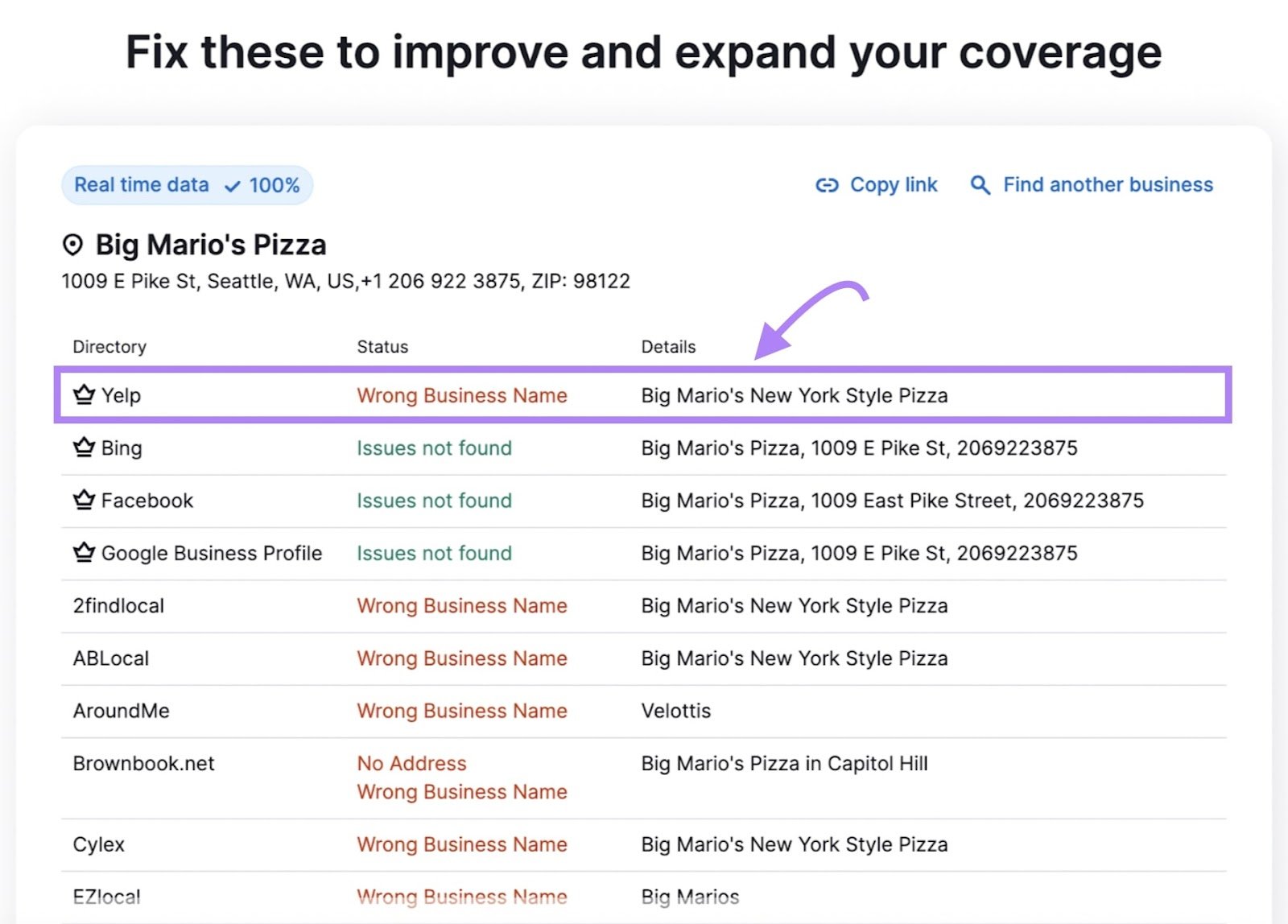Click the Real time data badge
The height and width of the screenshot is (924, 1288).
187,185
